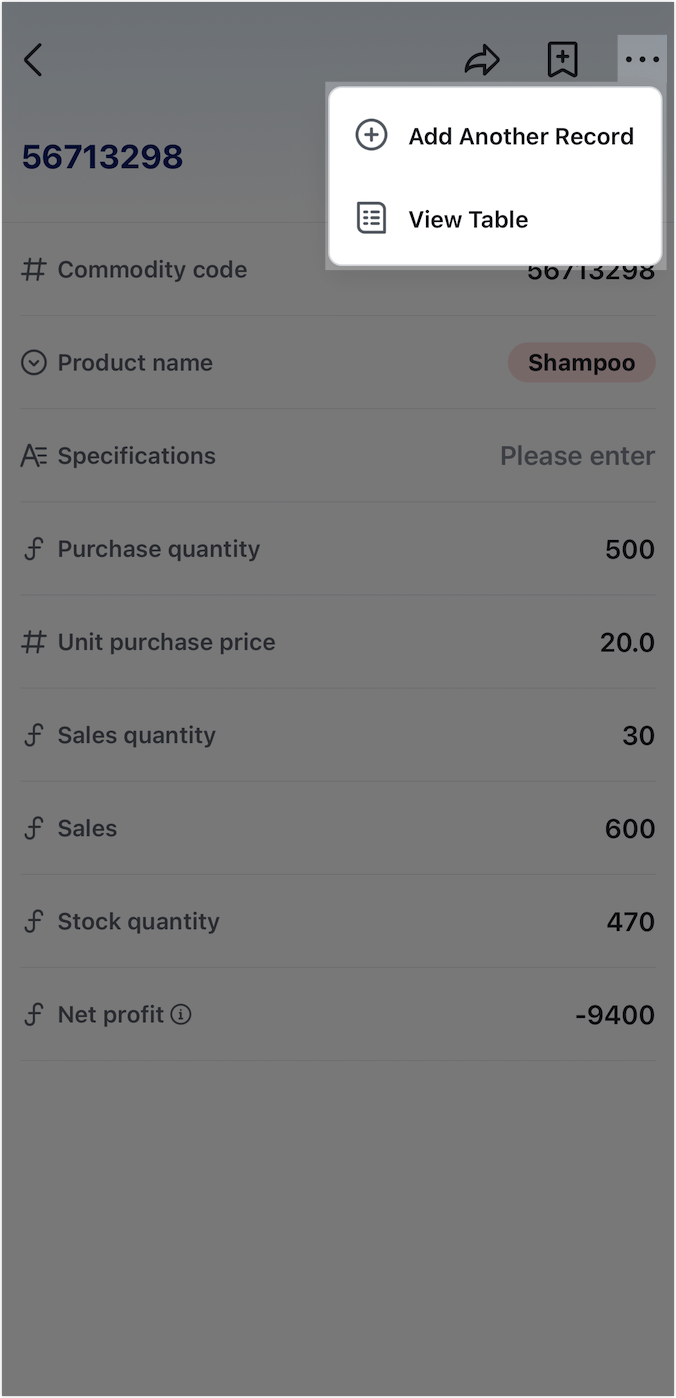Tap the Purchase quantity formula icon

(x=34, y=549)
